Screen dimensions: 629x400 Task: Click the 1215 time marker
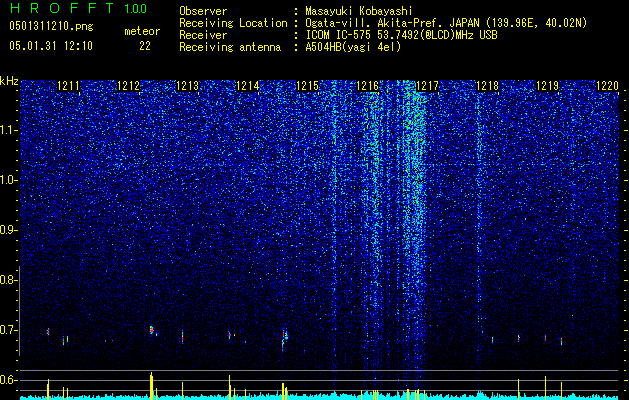(x=307, y=86)
